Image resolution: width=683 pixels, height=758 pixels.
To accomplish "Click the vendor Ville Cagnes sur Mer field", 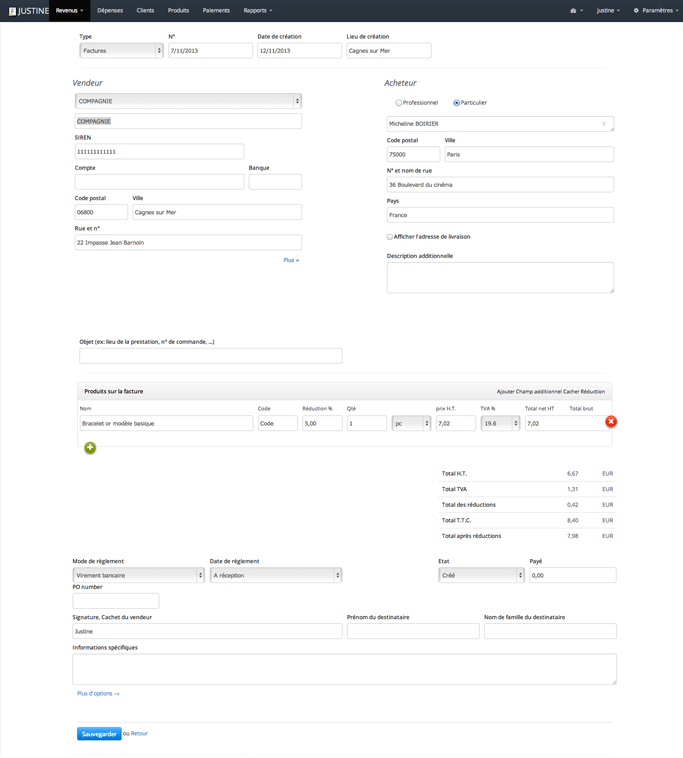I will pos(217,212).
